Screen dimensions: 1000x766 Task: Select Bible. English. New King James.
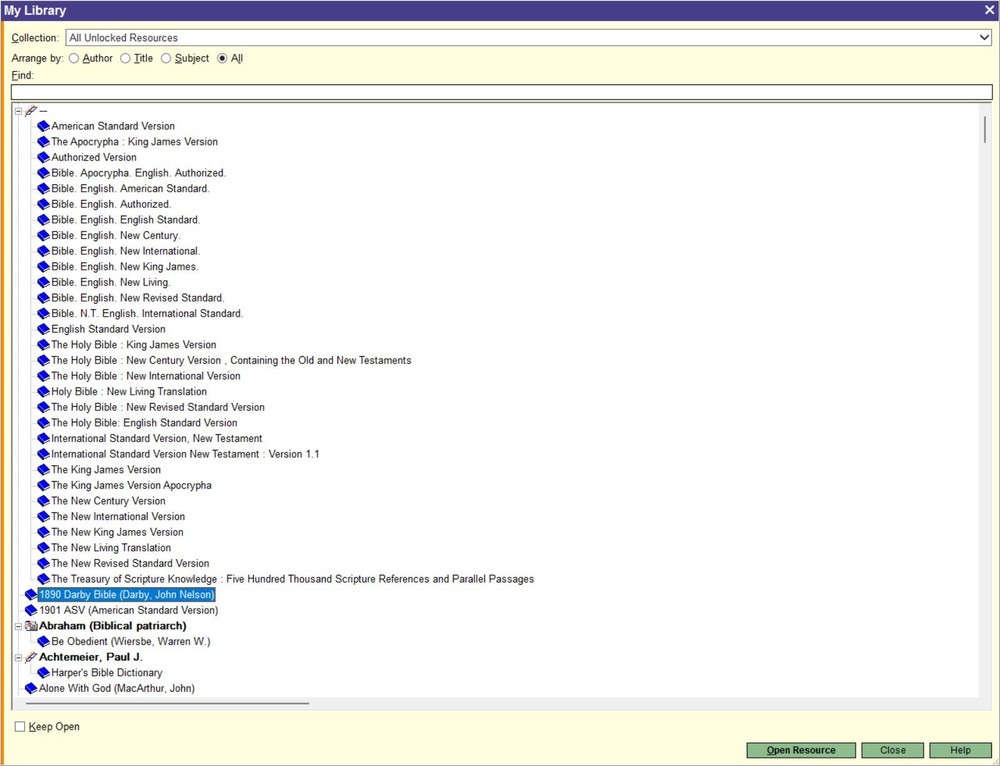[x=125, y=267]
